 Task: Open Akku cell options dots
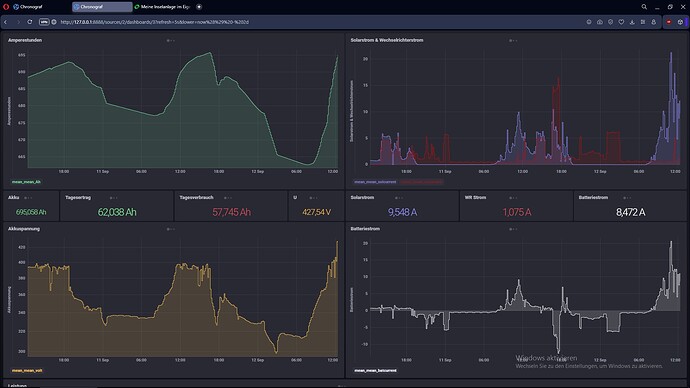28,198
